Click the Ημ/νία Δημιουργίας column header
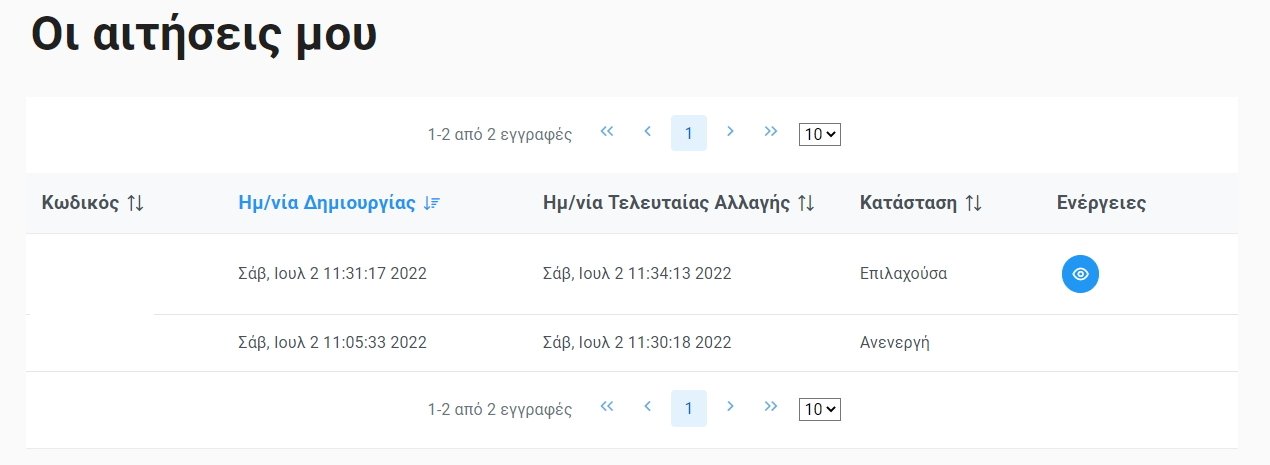This screenshot has height=465, width=1270. pos(327,203)
